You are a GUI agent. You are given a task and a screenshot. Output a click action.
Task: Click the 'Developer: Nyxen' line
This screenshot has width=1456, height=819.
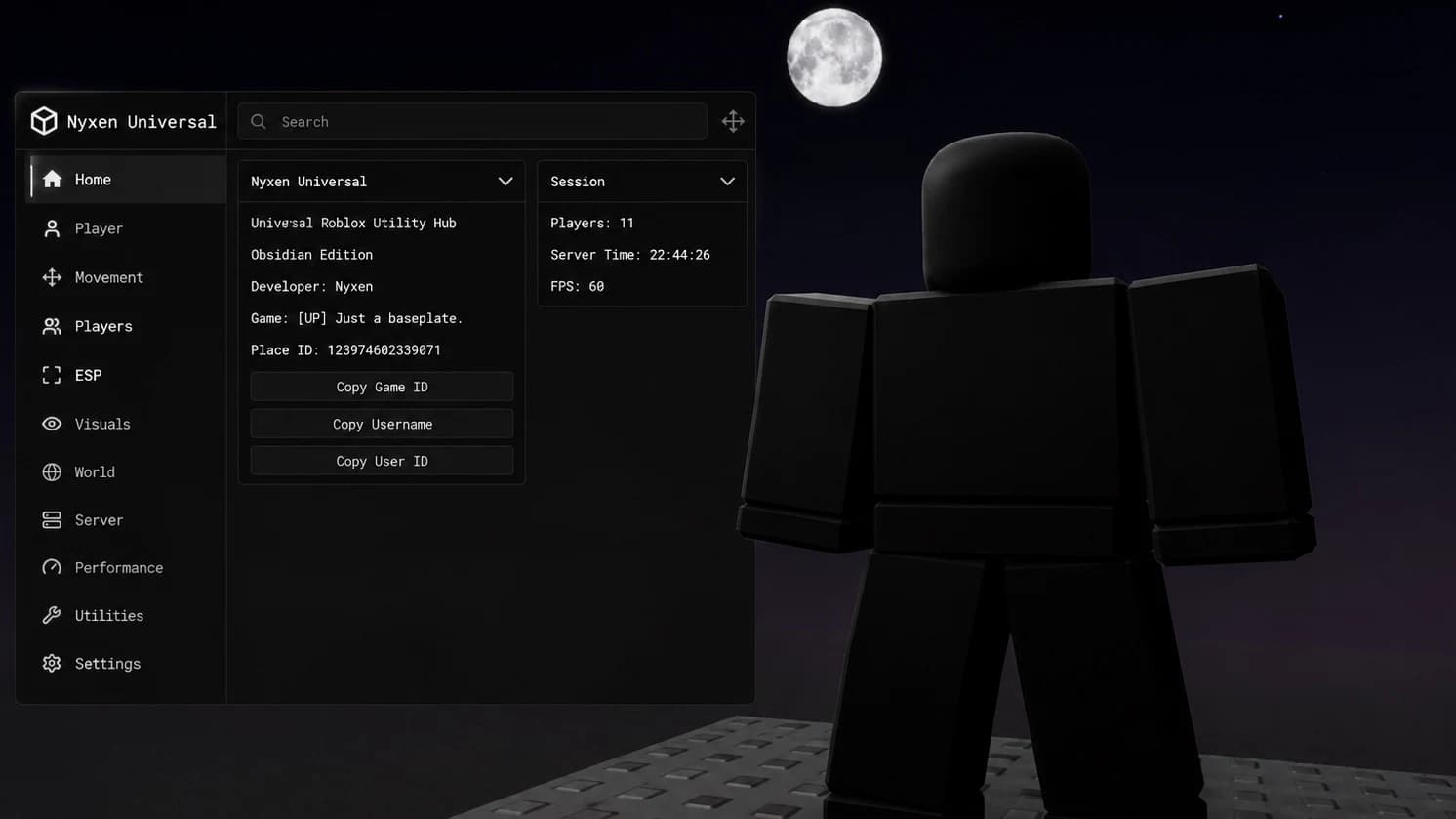311,286
